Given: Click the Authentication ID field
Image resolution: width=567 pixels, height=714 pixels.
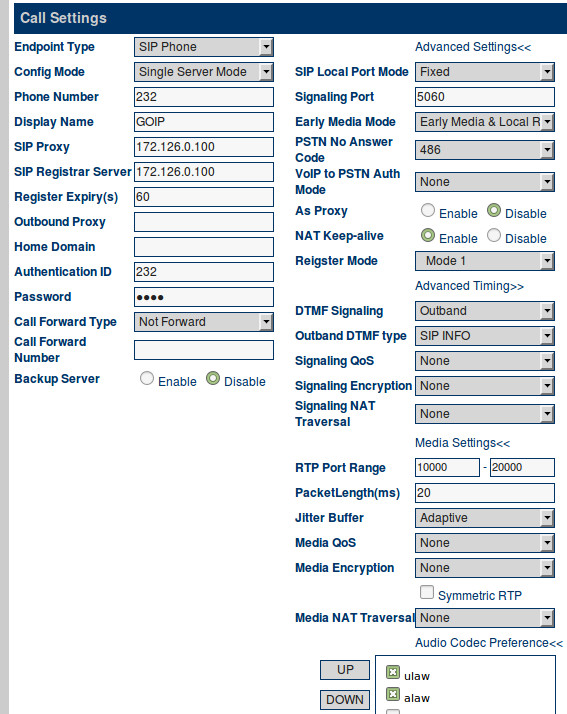Looking at the screenshot, I should click(x=204, y=272).
